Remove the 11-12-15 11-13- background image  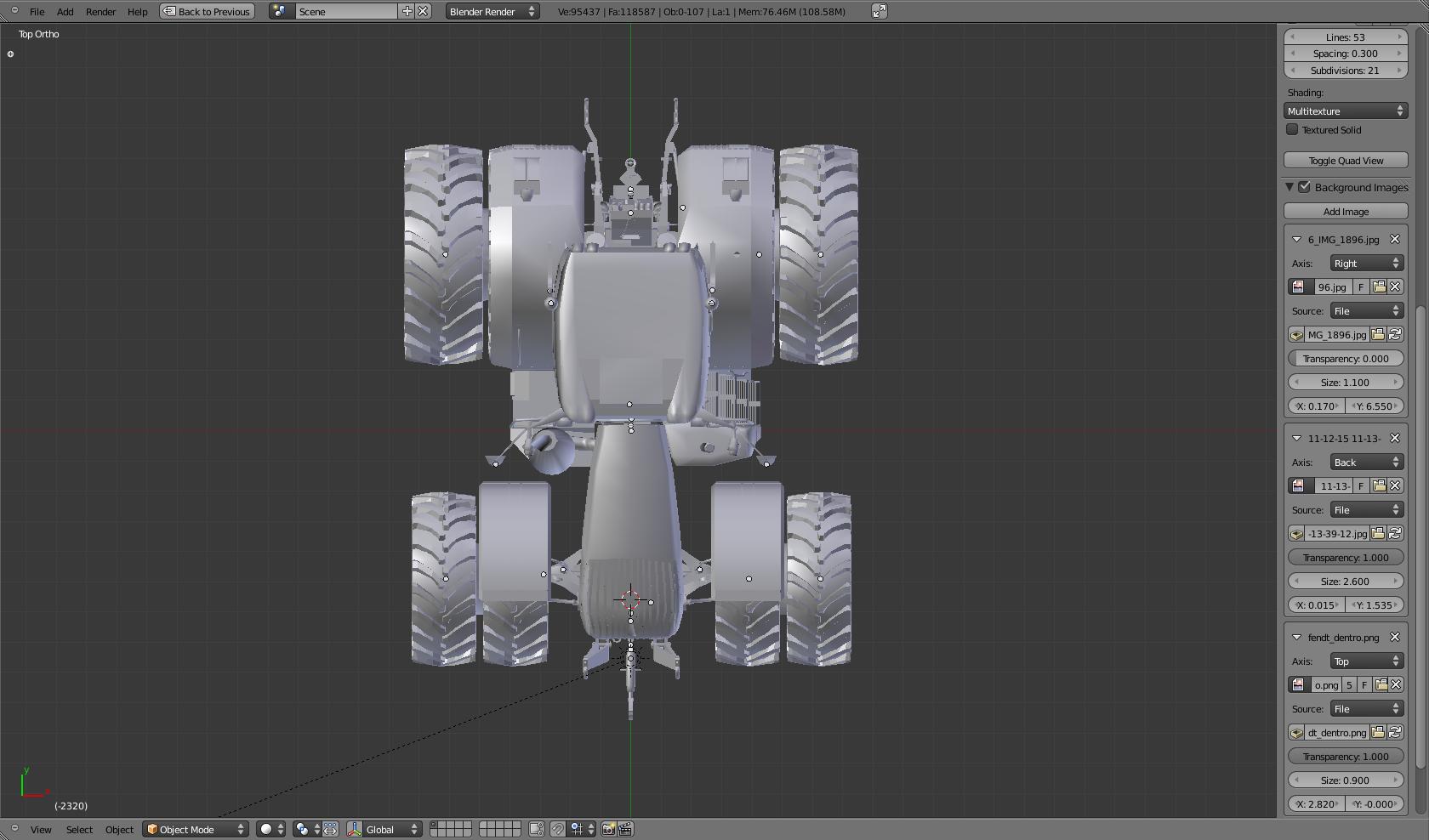pyautogui.click(x=1395, y=439)
